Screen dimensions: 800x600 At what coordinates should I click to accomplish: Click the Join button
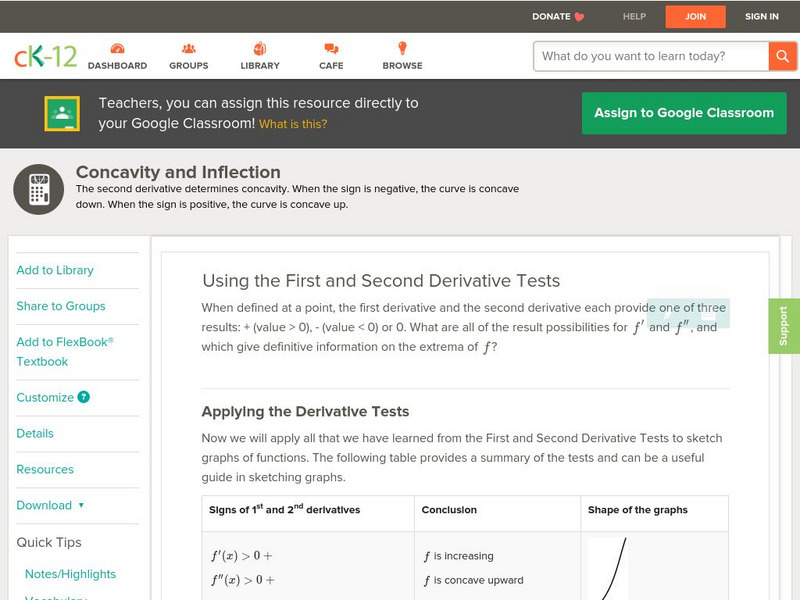(695, 17)
